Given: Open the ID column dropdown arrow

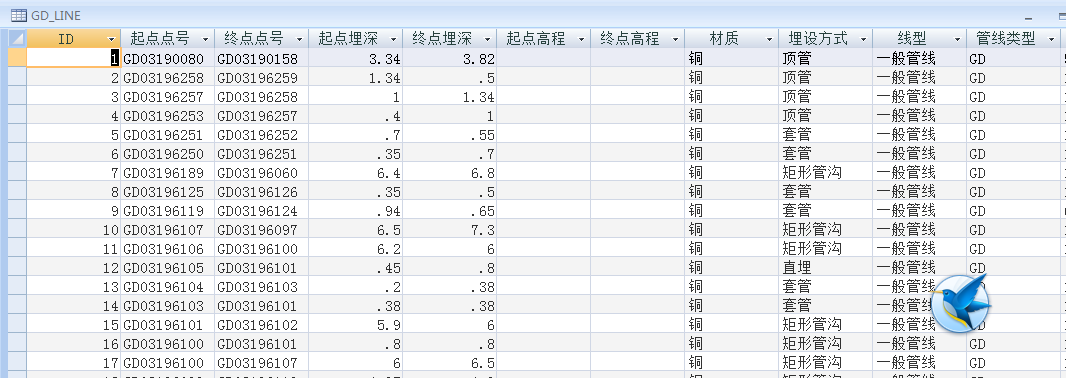Looking at the screenshot, I should point(111,39).
